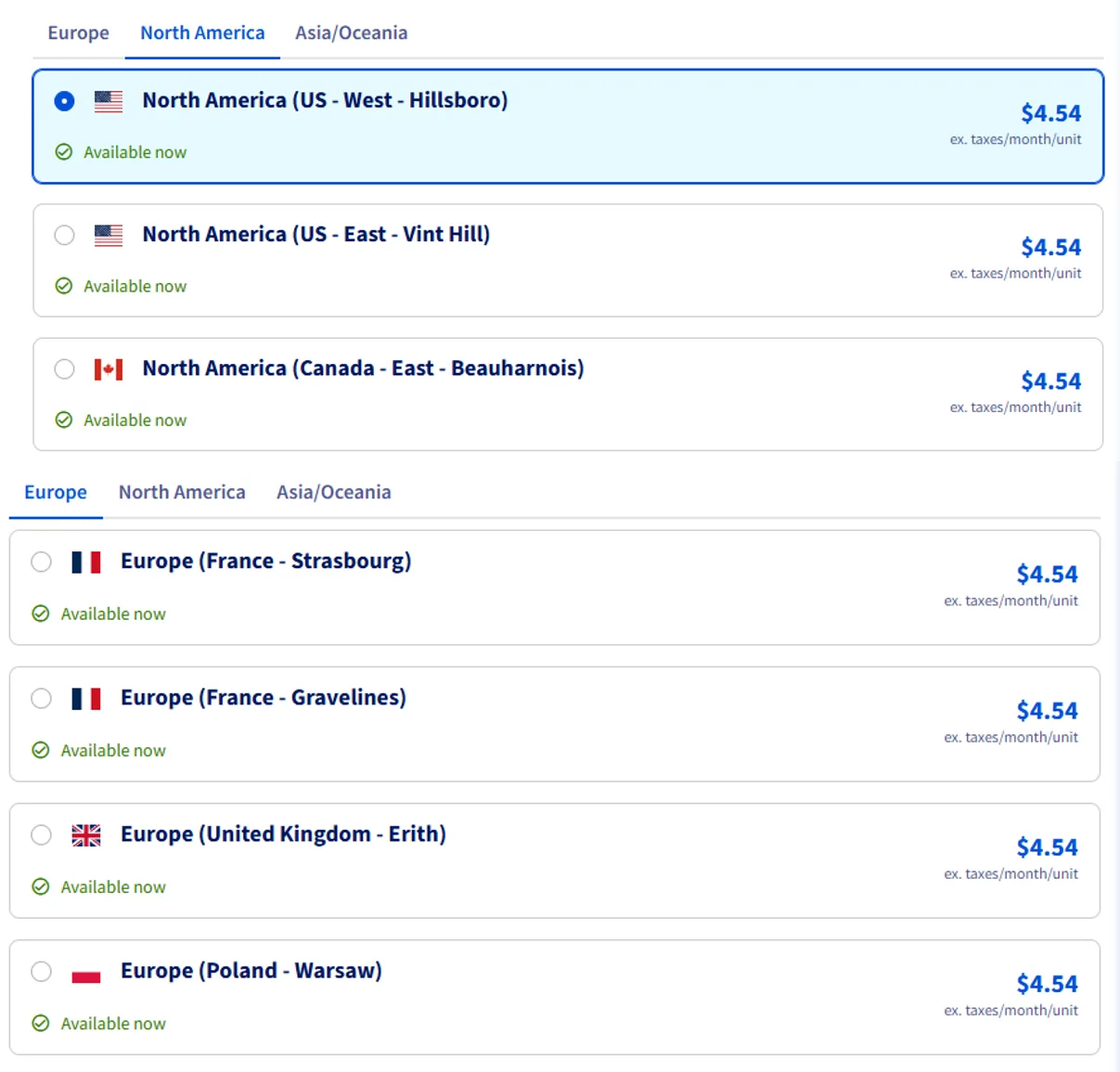1120x1072 pixels.
Task: Choose the France Gravelines radio option
Action: 41,698
